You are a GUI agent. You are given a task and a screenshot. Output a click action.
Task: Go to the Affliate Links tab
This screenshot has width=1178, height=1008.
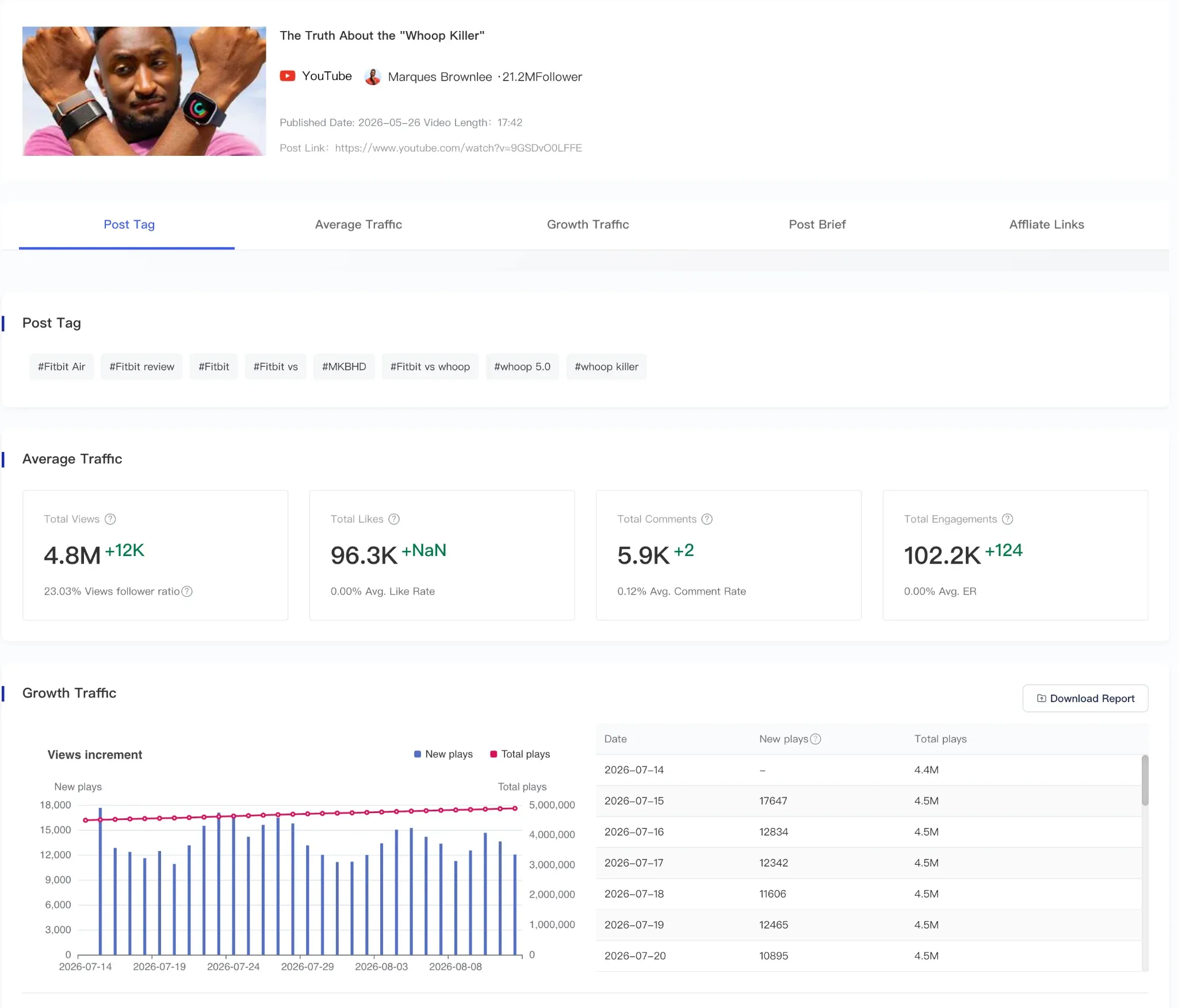pos(1046,224)
